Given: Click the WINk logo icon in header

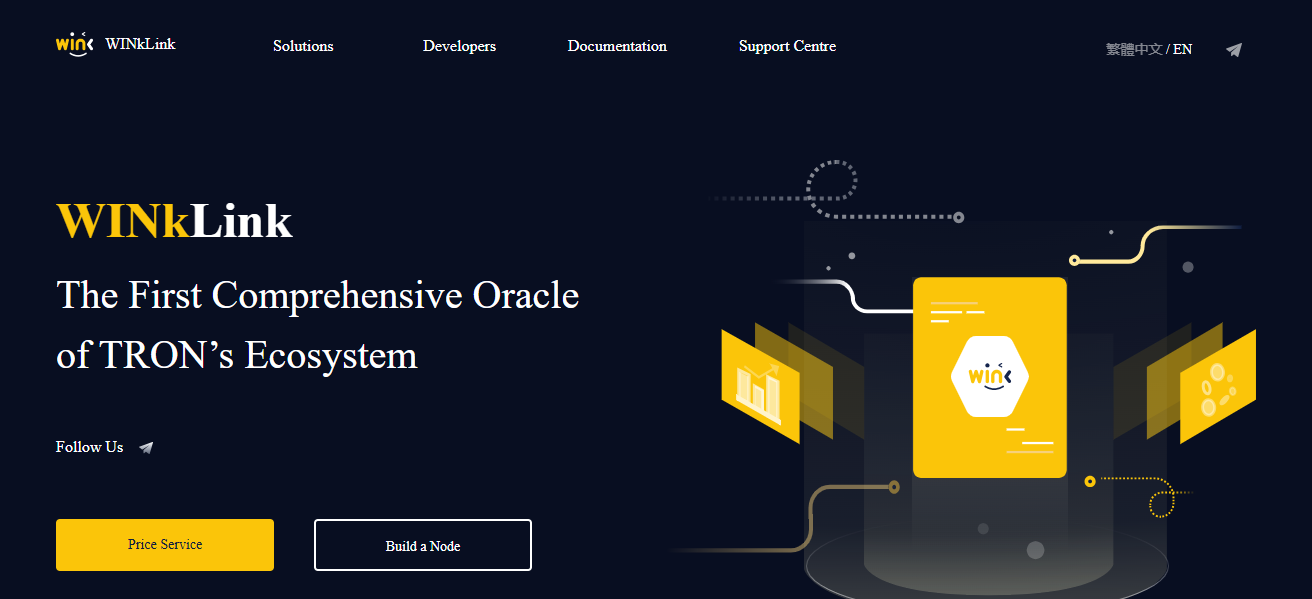Looking at the screenshot, I should pos(75,44).
